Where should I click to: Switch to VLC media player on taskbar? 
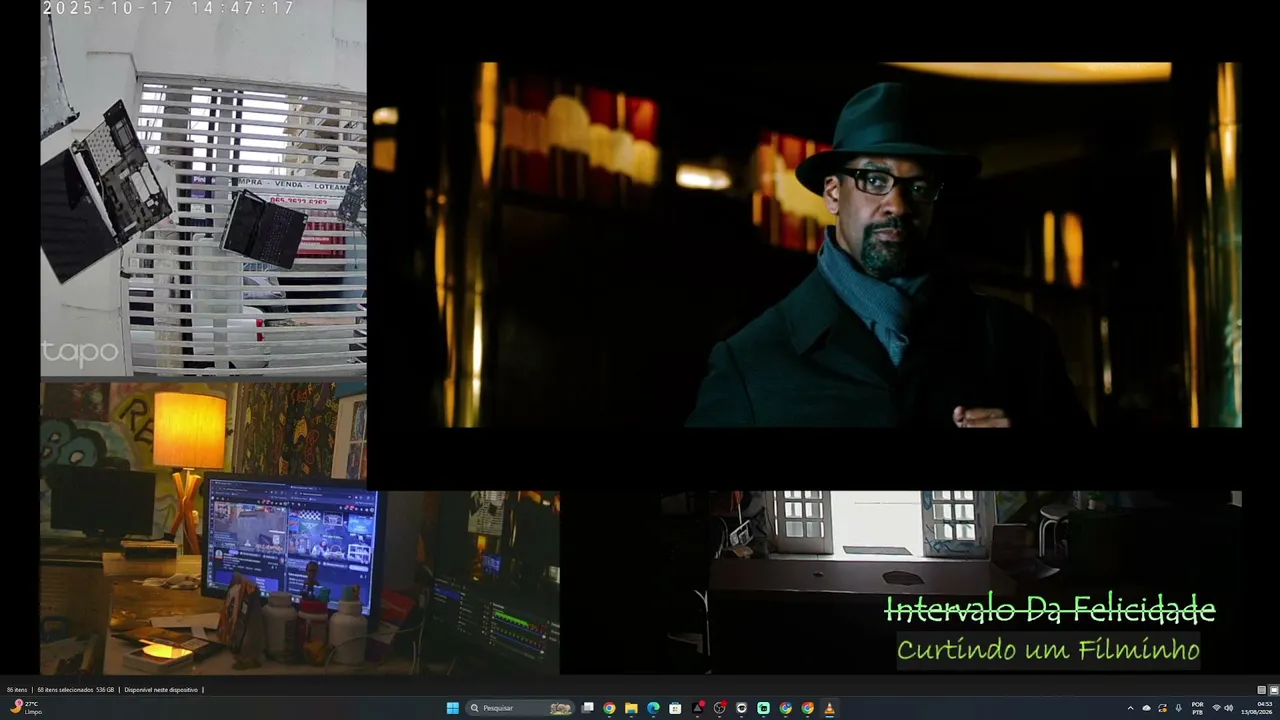(829, 708)
